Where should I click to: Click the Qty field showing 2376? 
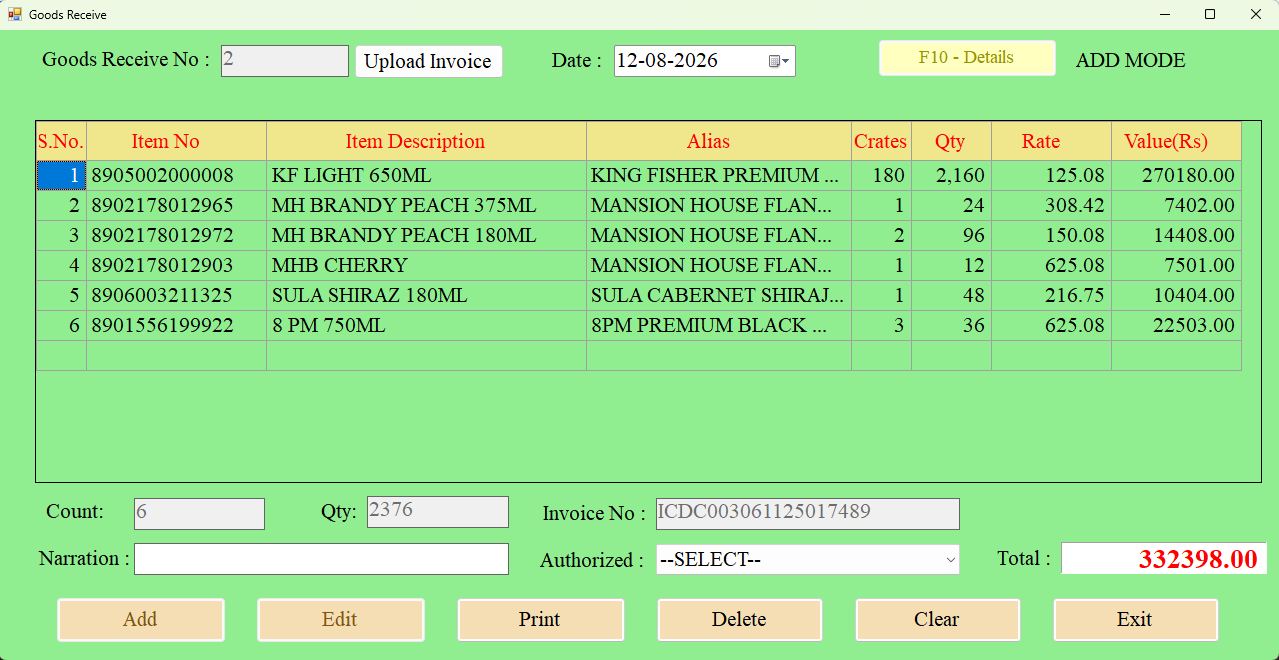coord(438,512)
